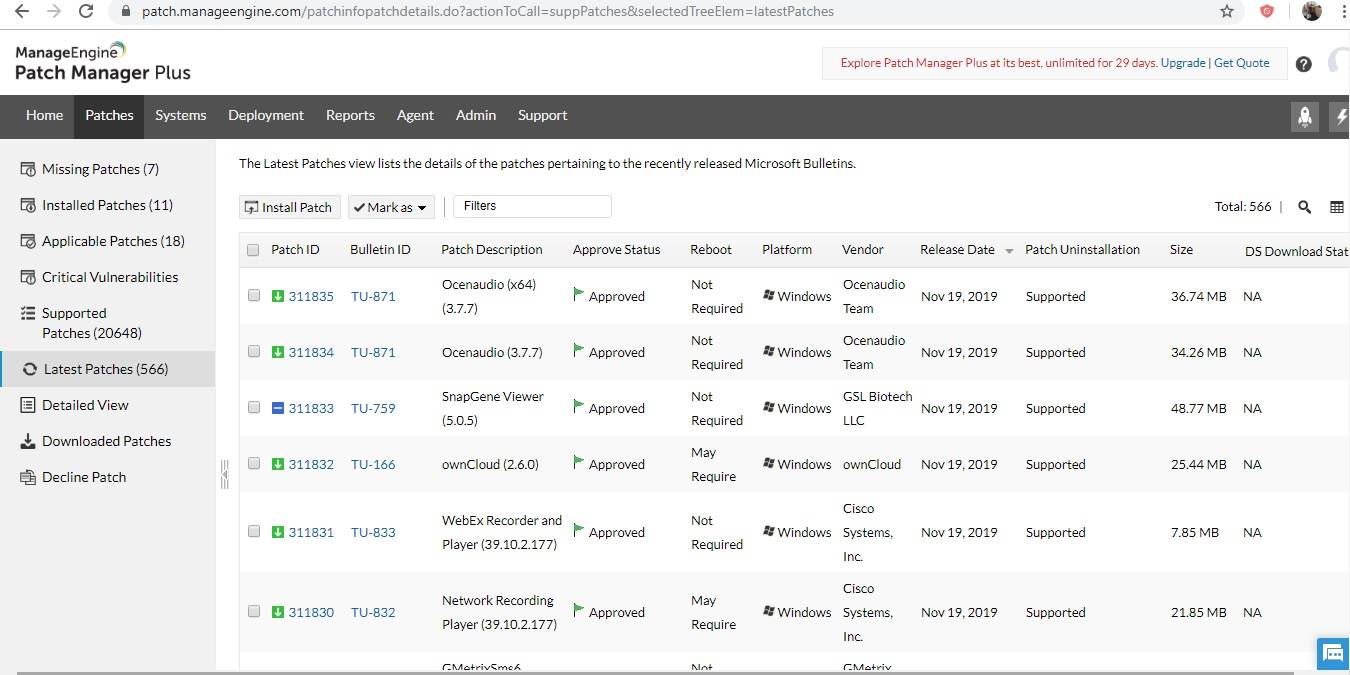Open the Mark as dropdown
The height and width of the screenshot is (675, 1350).
click(390, 207)
